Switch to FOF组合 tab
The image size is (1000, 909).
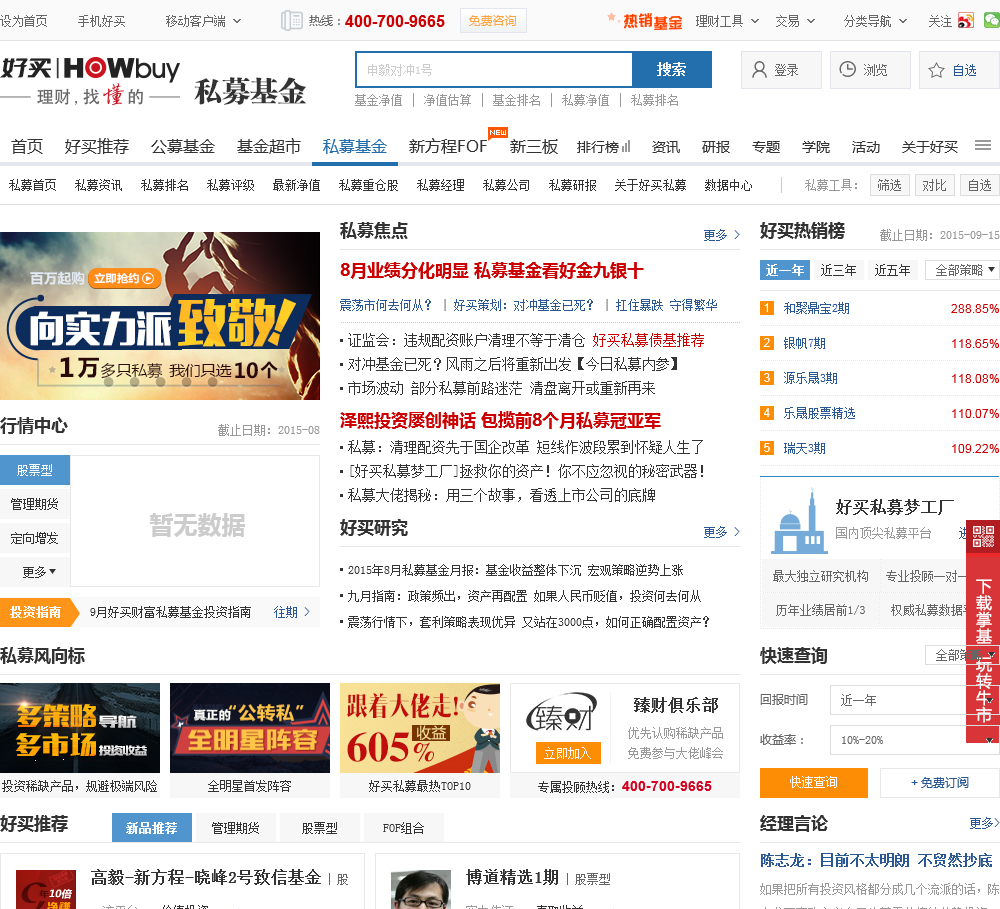click(x=403, y=827)
